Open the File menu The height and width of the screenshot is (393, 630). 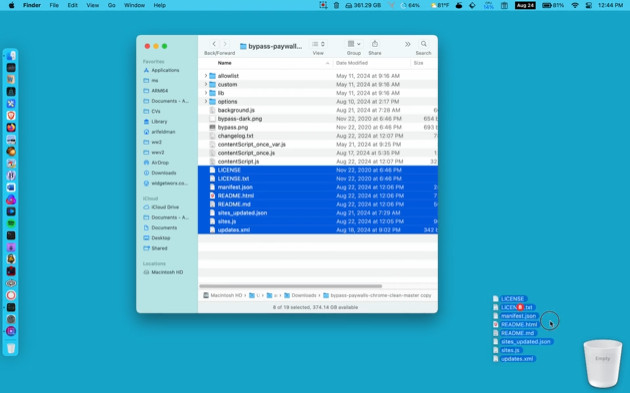[54, 5]
